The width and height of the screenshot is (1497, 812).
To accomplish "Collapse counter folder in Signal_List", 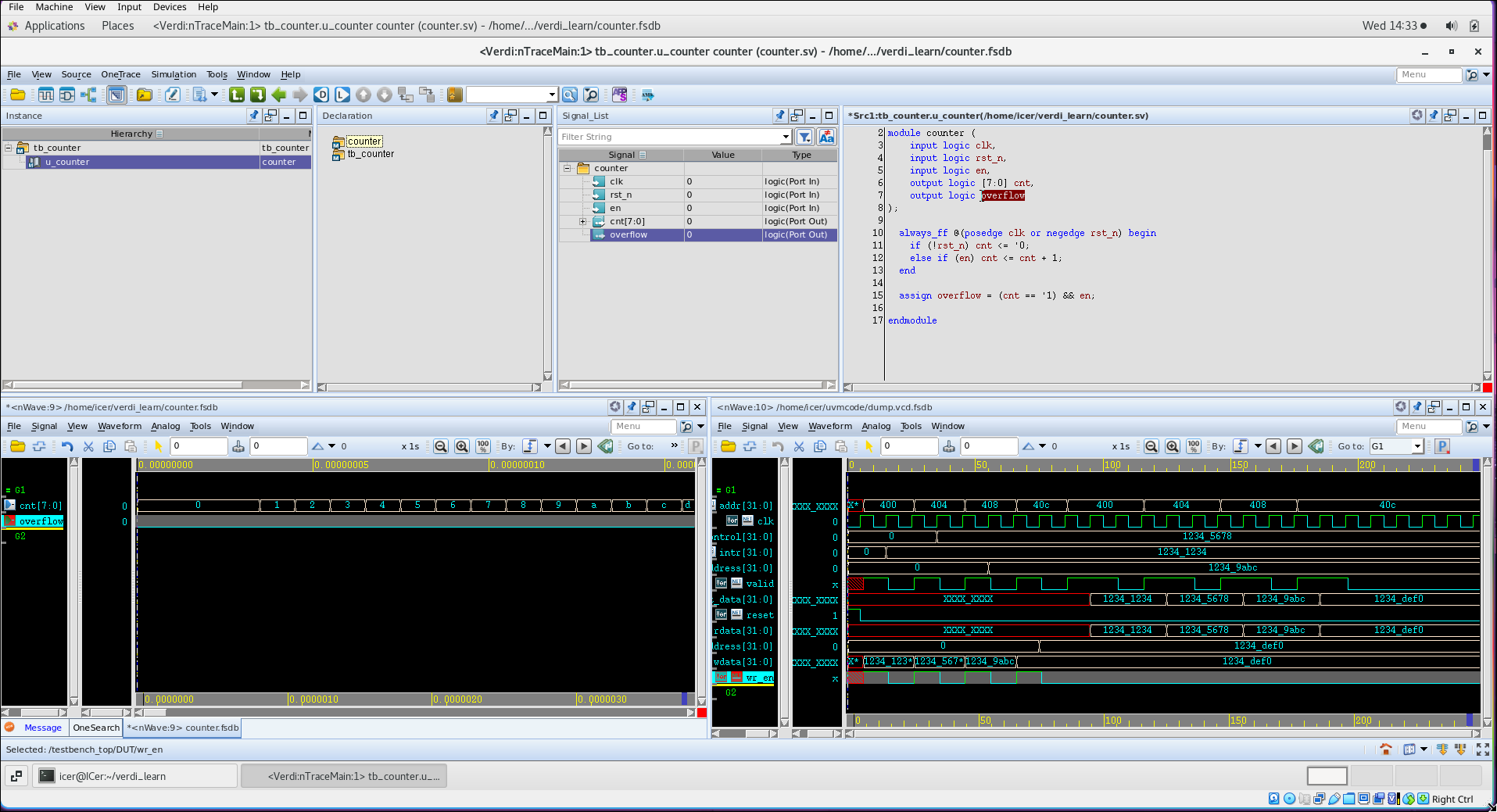I will (568, 168).
